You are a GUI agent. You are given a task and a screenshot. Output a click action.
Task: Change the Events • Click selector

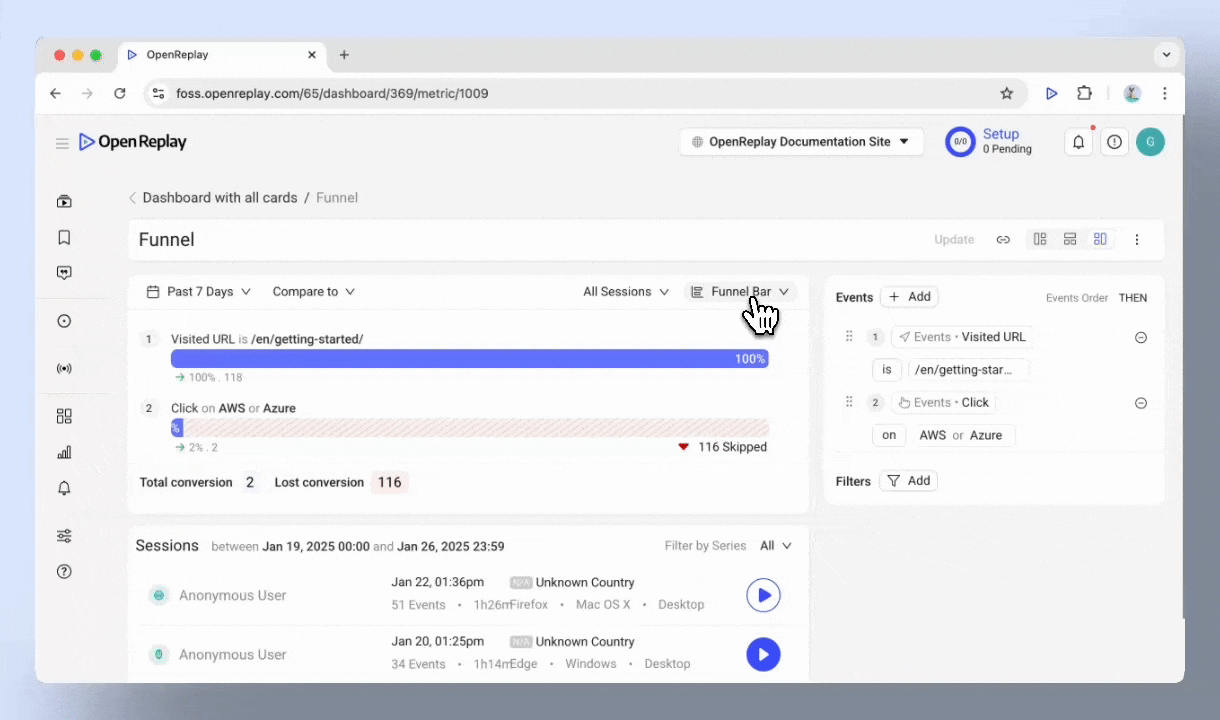943,403
